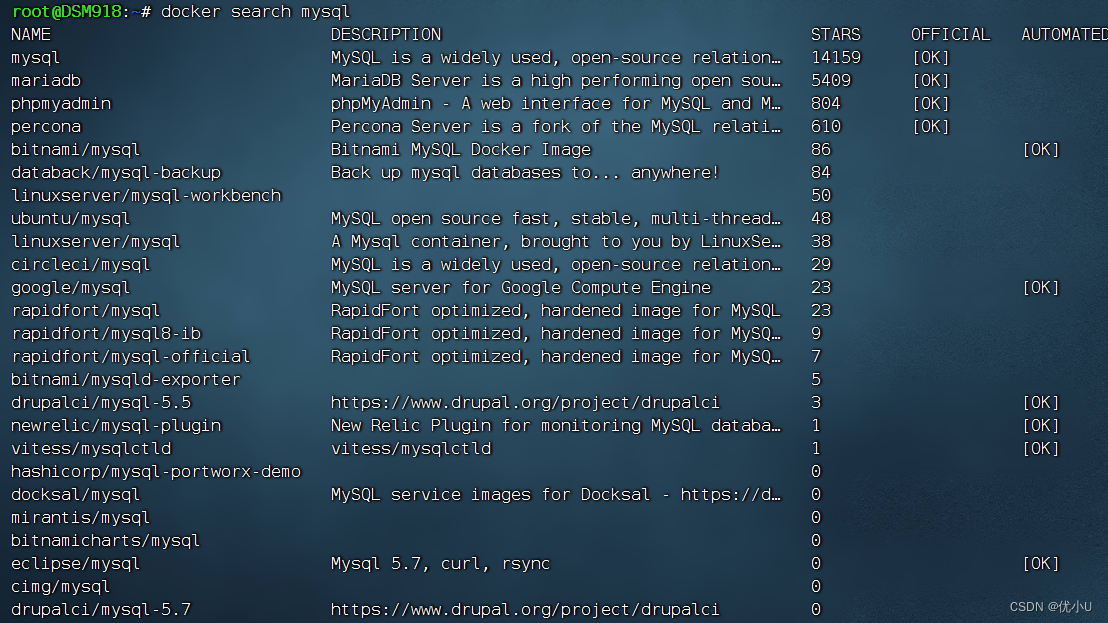
Task: Select 'MySQL service images for Docksal' description
Action: [x=556, y=494]
